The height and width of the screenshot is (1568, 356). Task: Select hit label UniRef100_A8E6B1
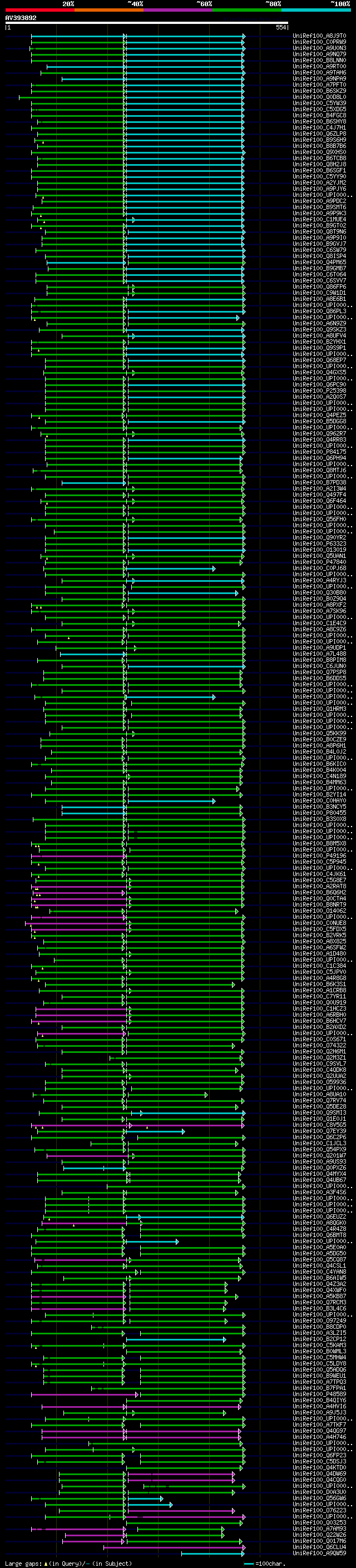coord(319,299)
